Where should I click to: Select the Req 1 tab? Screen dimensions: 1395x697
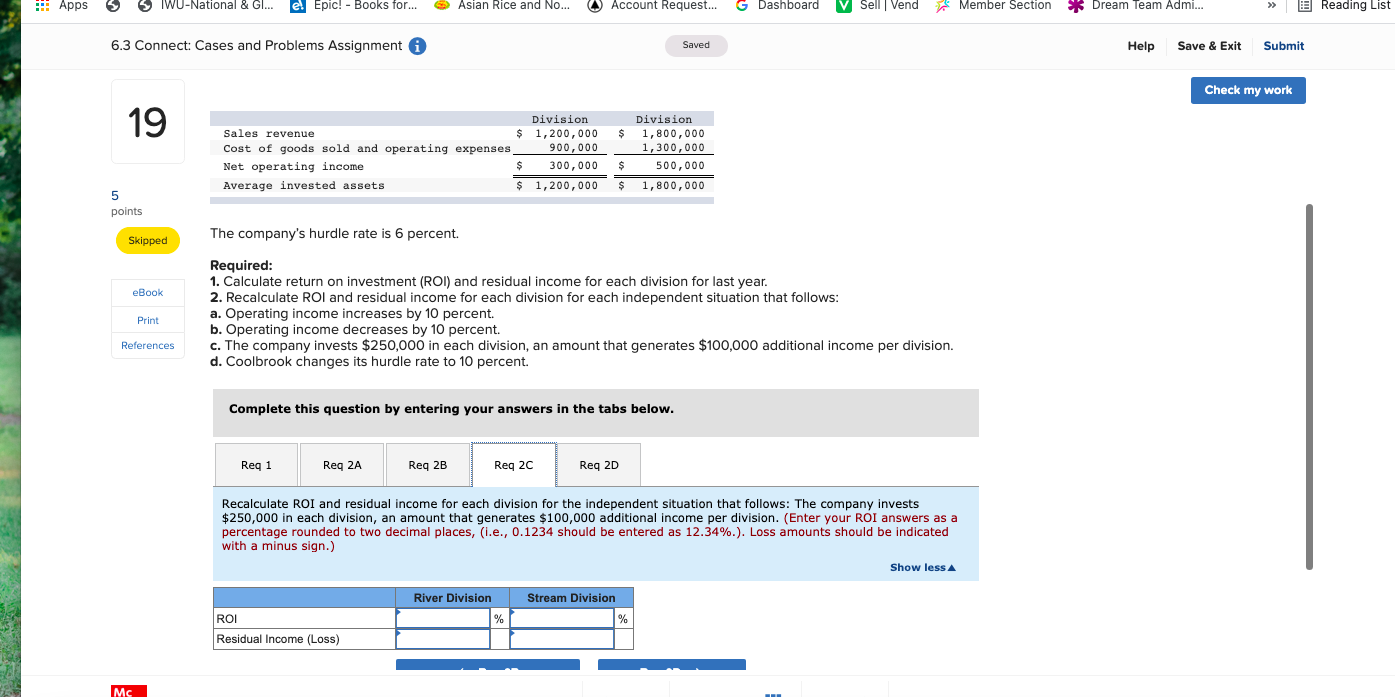[x=256, y=464]
